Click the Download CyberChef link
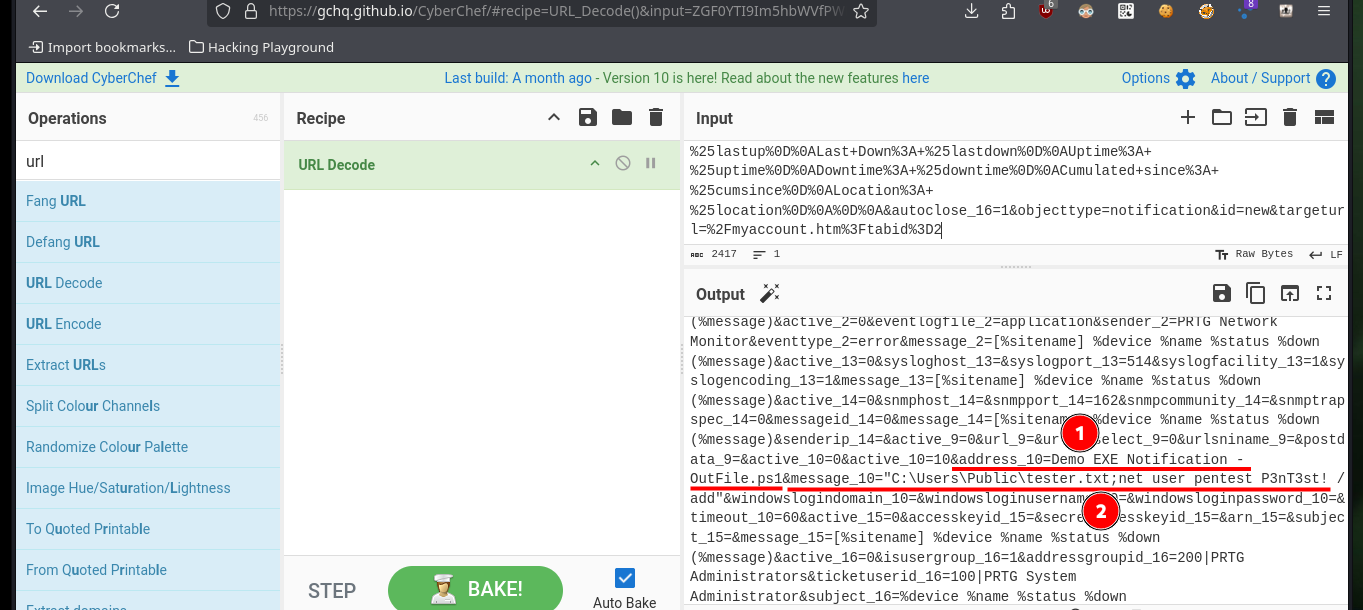The height and width of the screenshot is (610, 1363). click(x=103, y=78)
